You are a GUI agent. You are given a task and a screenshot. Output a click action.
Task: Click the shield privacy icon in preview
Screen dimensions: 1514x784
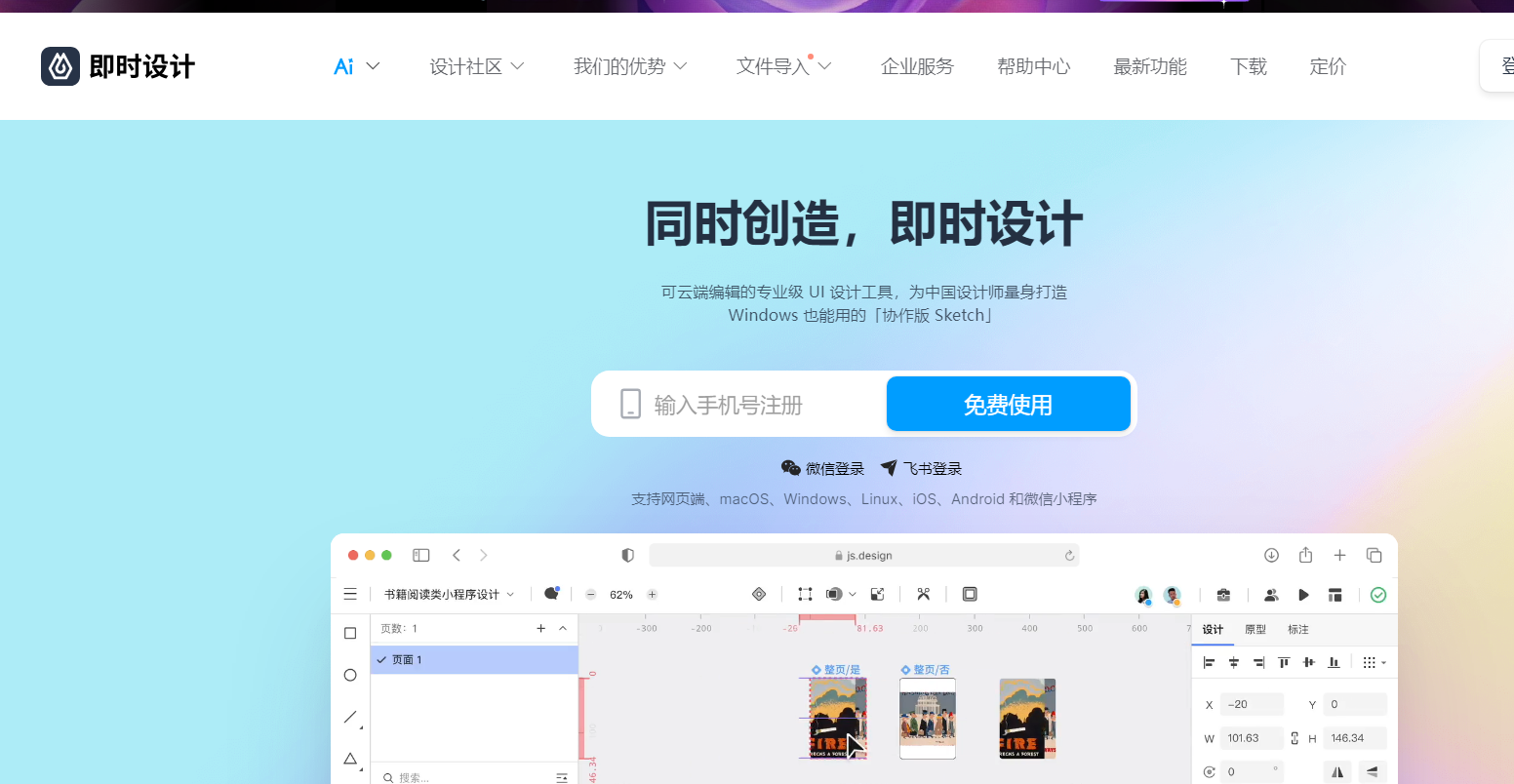(627, 555)
